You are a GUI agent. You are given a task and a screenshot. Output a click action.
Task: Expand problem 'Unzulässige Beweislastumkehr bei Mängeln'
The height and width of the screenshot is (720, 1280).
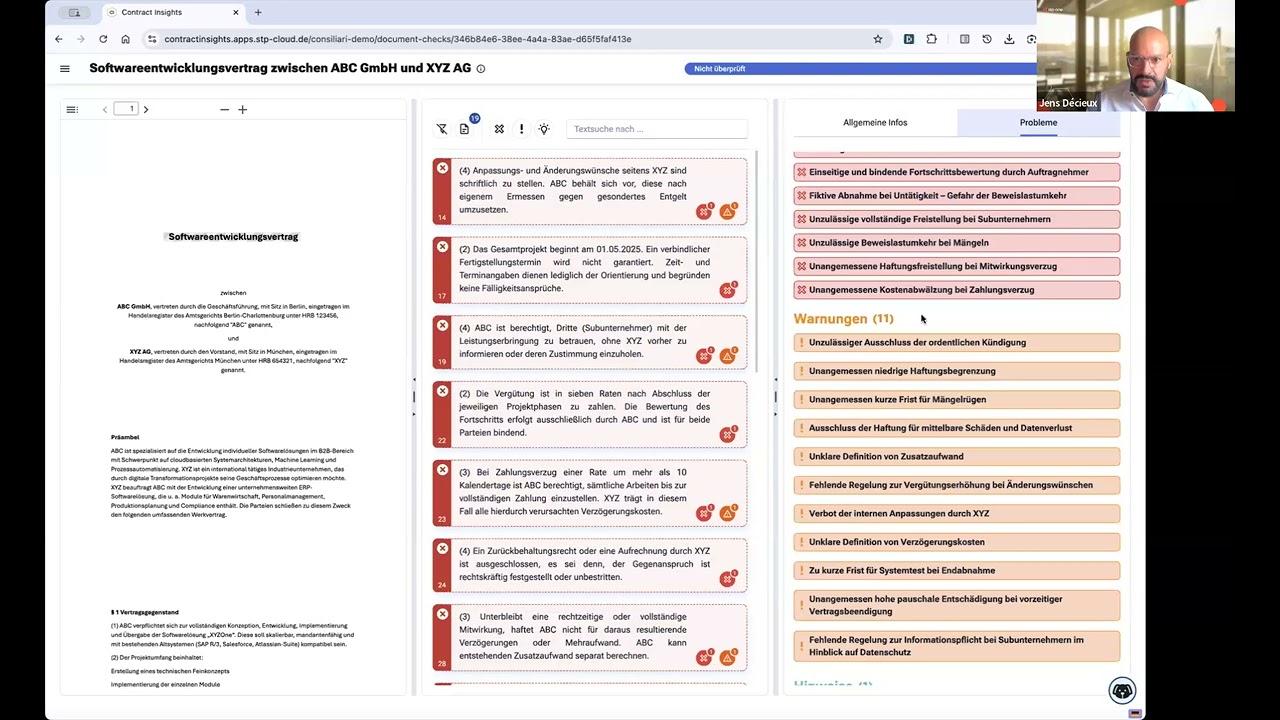tap(957, 242)
